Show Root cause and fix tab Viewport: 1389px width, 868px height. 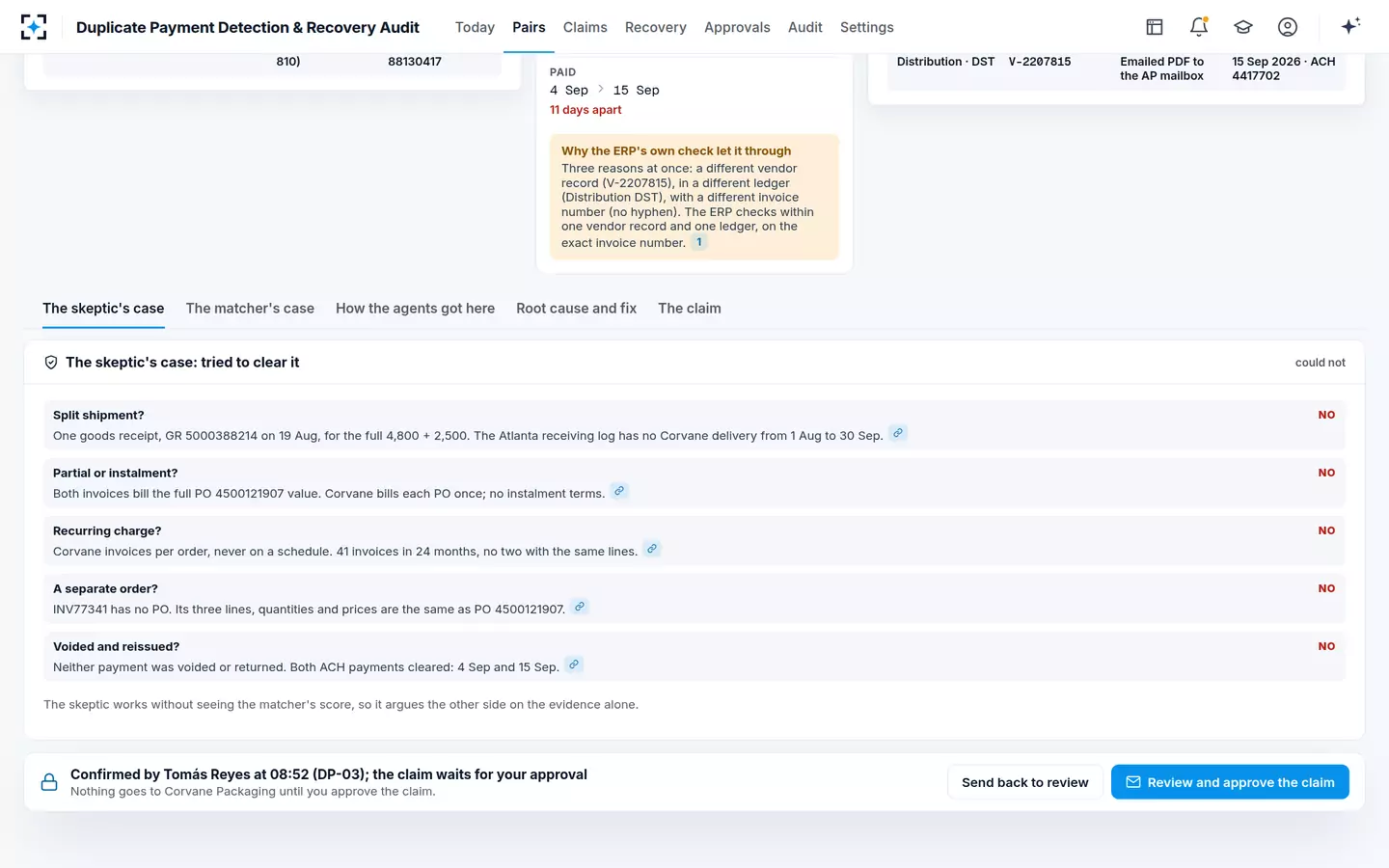click(x=577, y=309)
